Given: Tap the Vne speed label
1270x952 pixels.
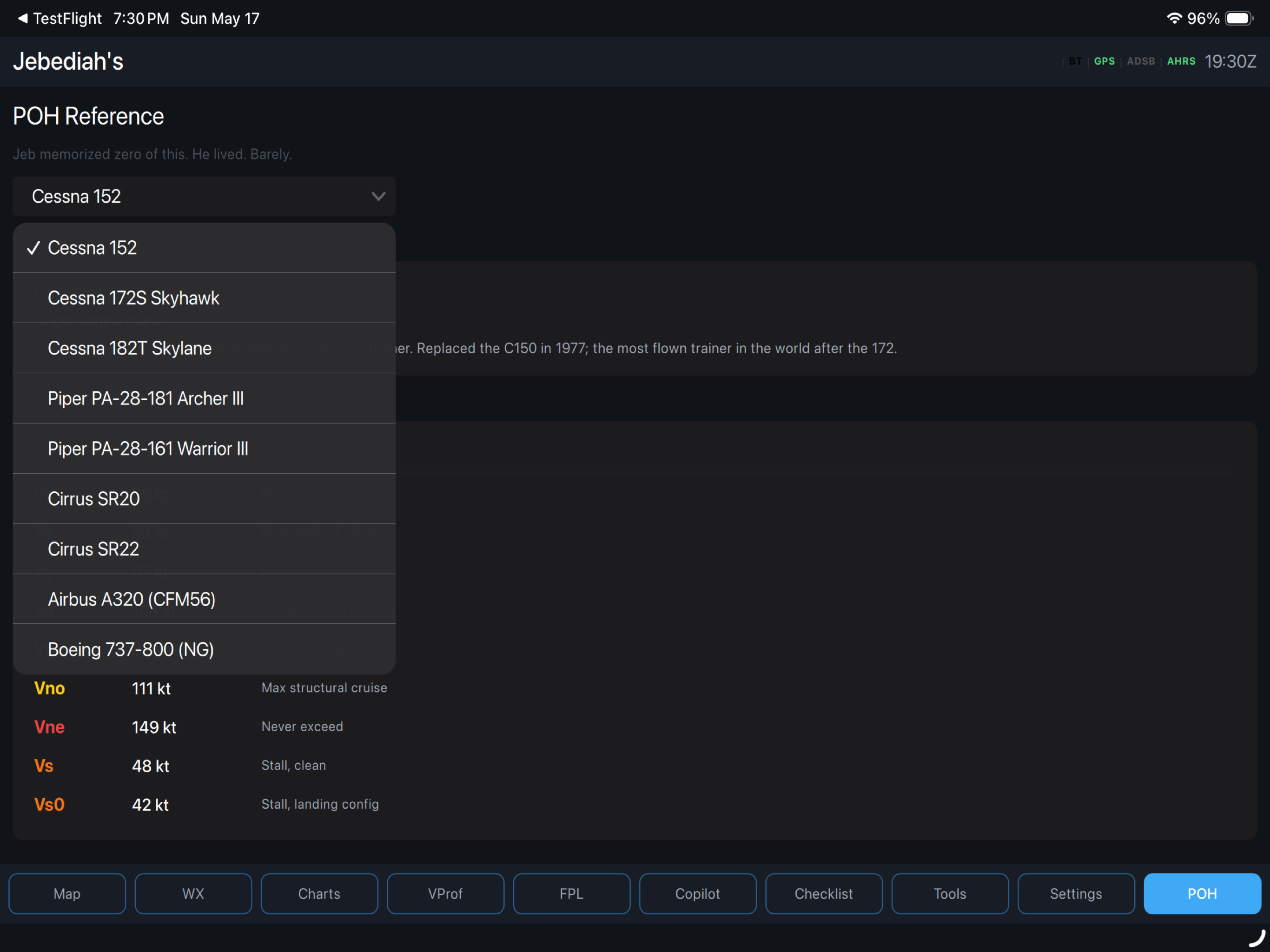Looking at the screenshot, I should tap(49, 727).
